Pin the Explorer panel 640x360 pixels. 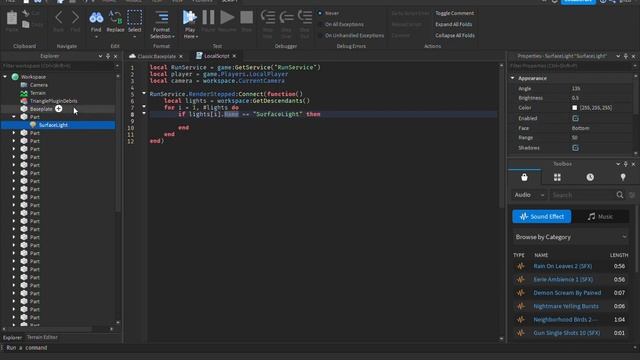(x=108, y=56)
